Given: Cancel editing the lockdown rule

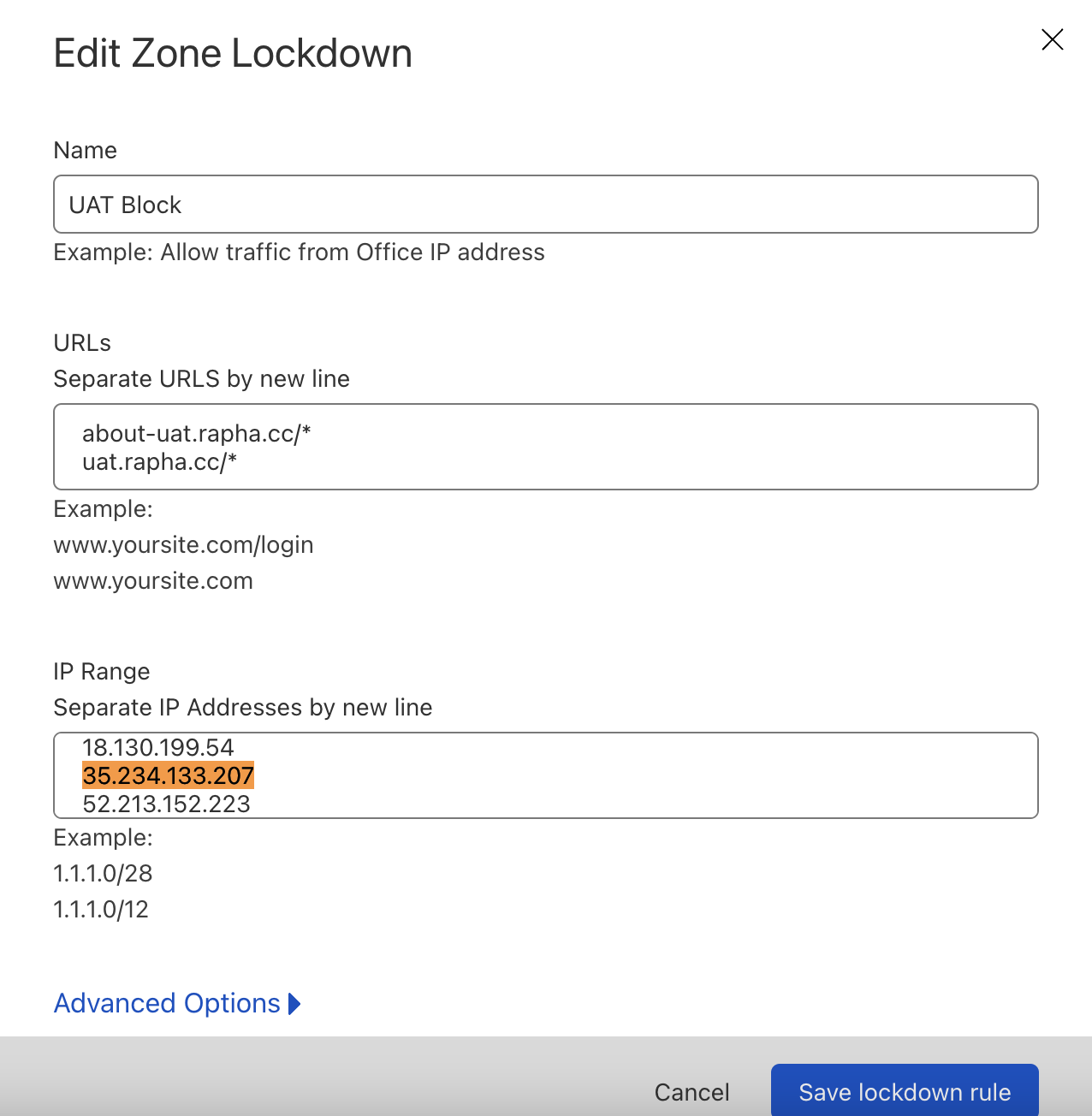Looking at the screenshot, I should click(x=691, y=1092).
